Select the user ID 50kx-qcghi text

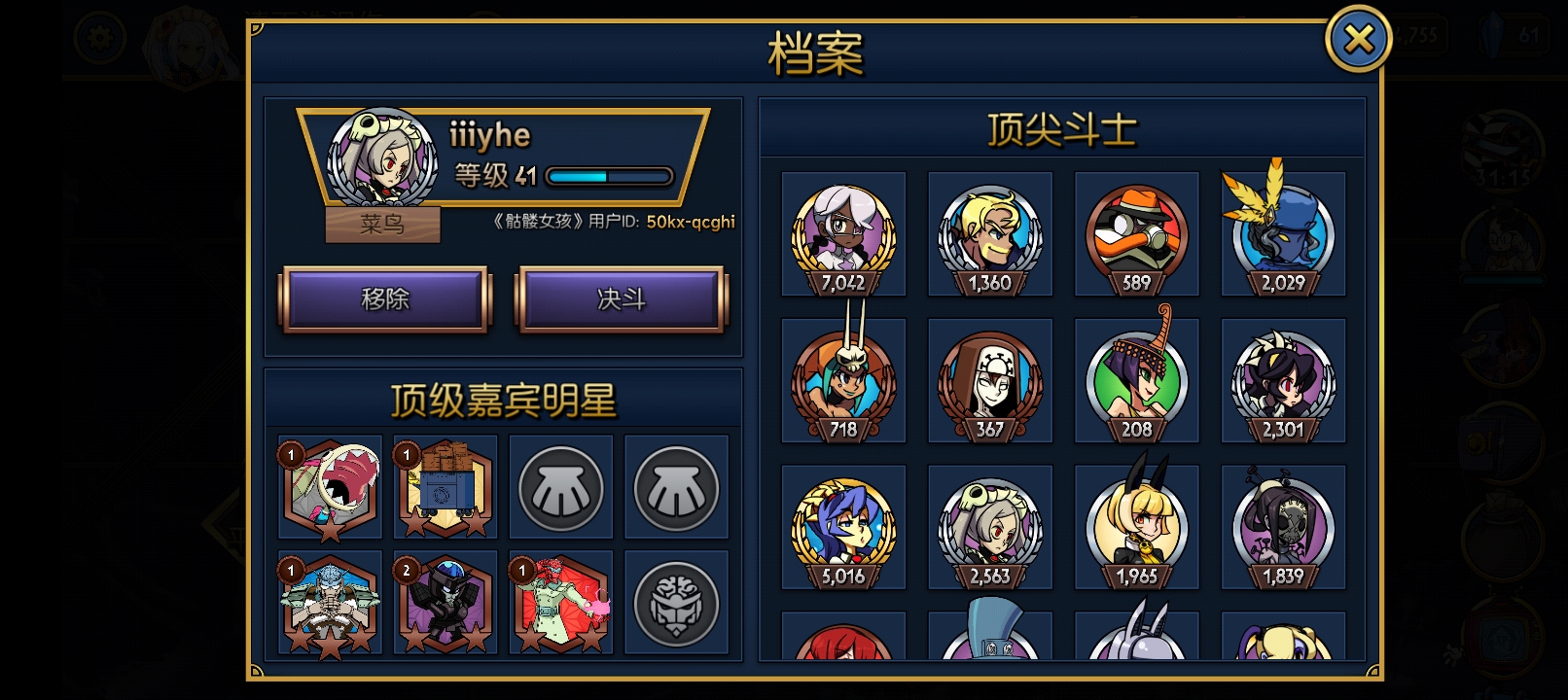click(691, 222)
